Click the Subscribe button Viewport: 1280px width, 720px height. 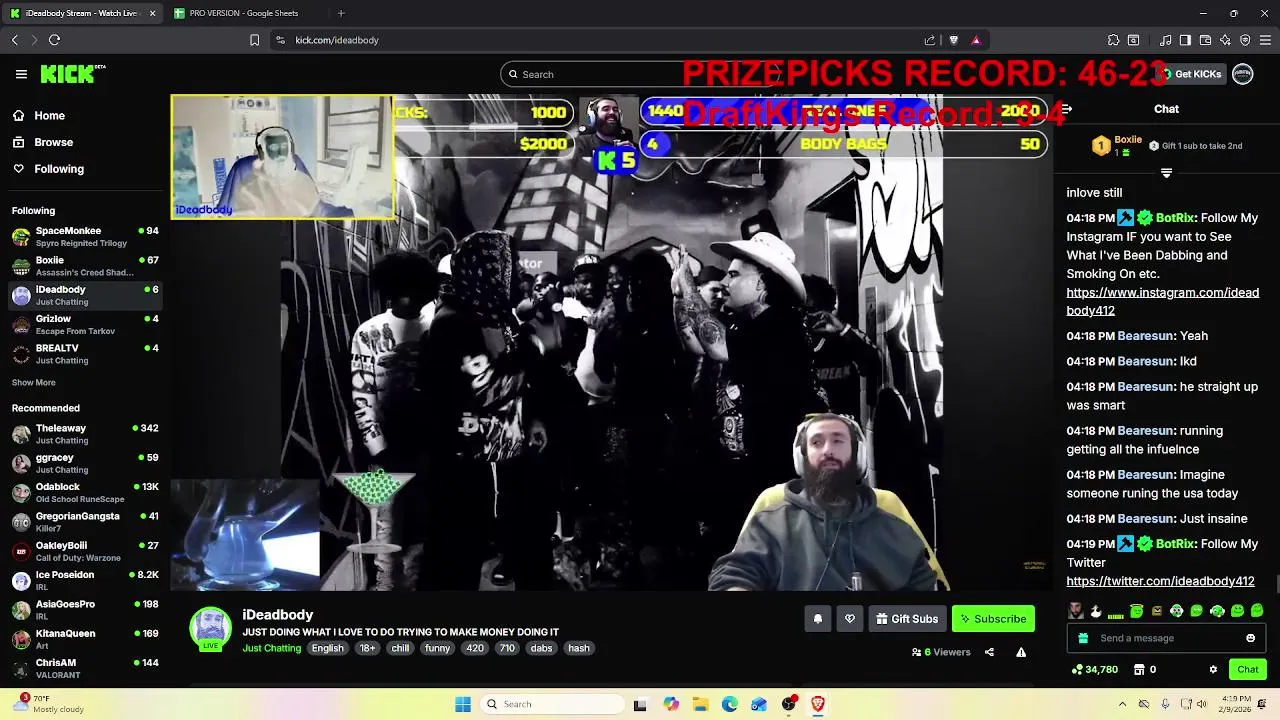click(x=993, y=619)
